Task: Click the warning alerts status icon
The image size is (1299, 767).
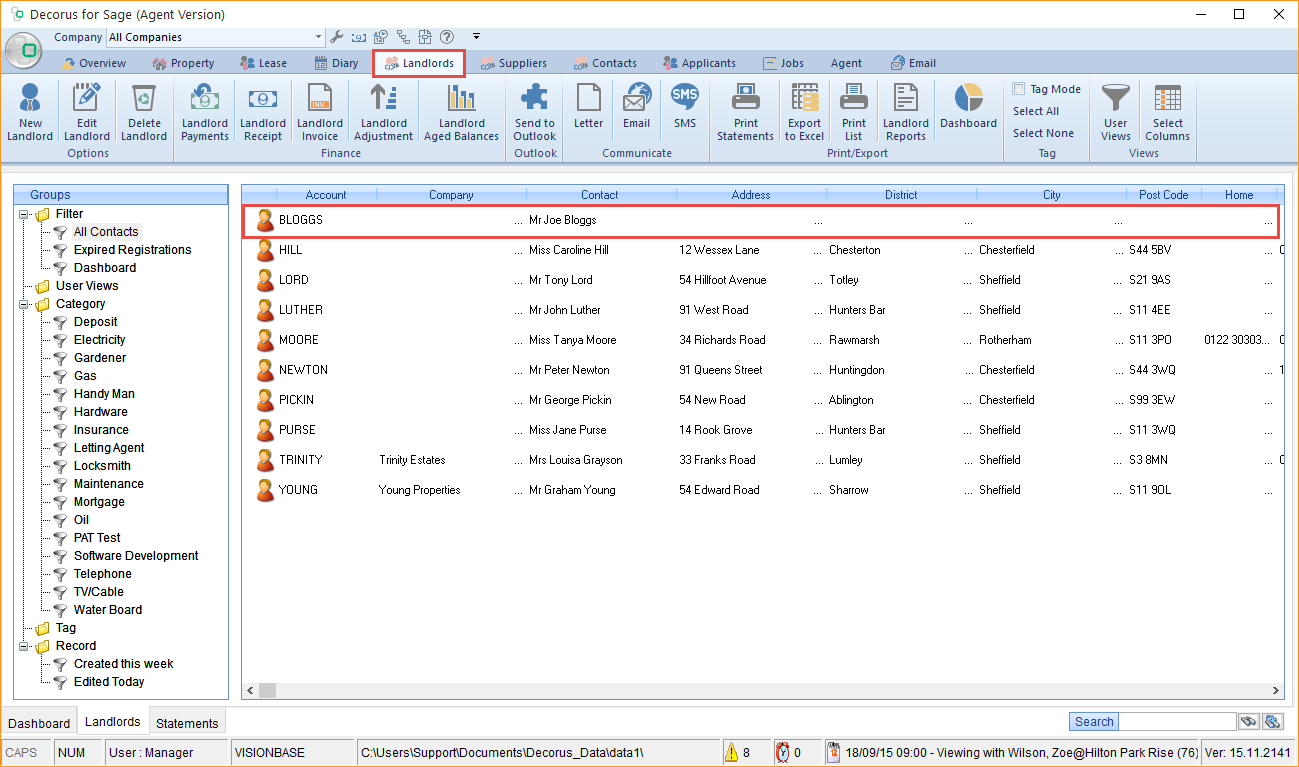Action: (732, 752)
